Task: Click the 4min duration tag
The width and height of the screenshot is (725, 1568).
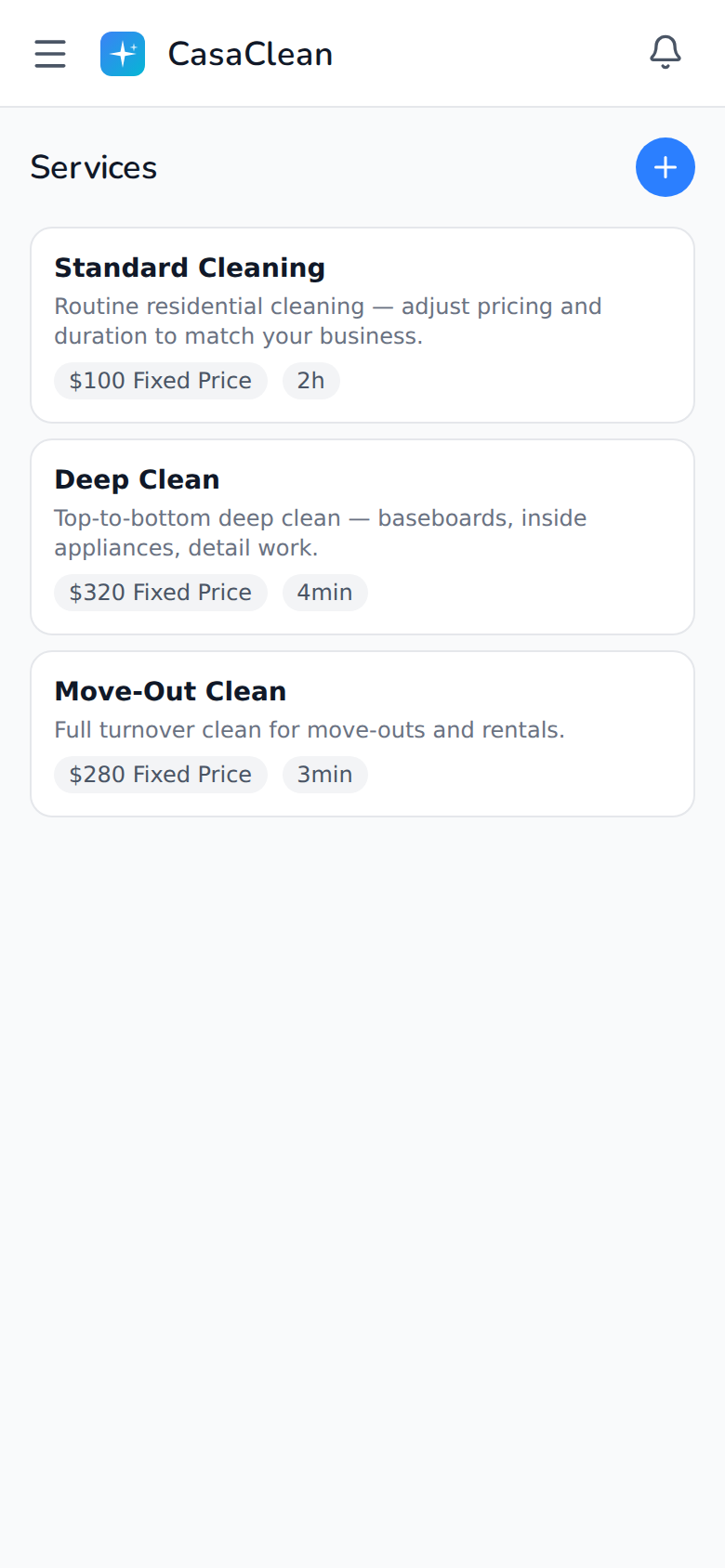Action: pos(325,593)
